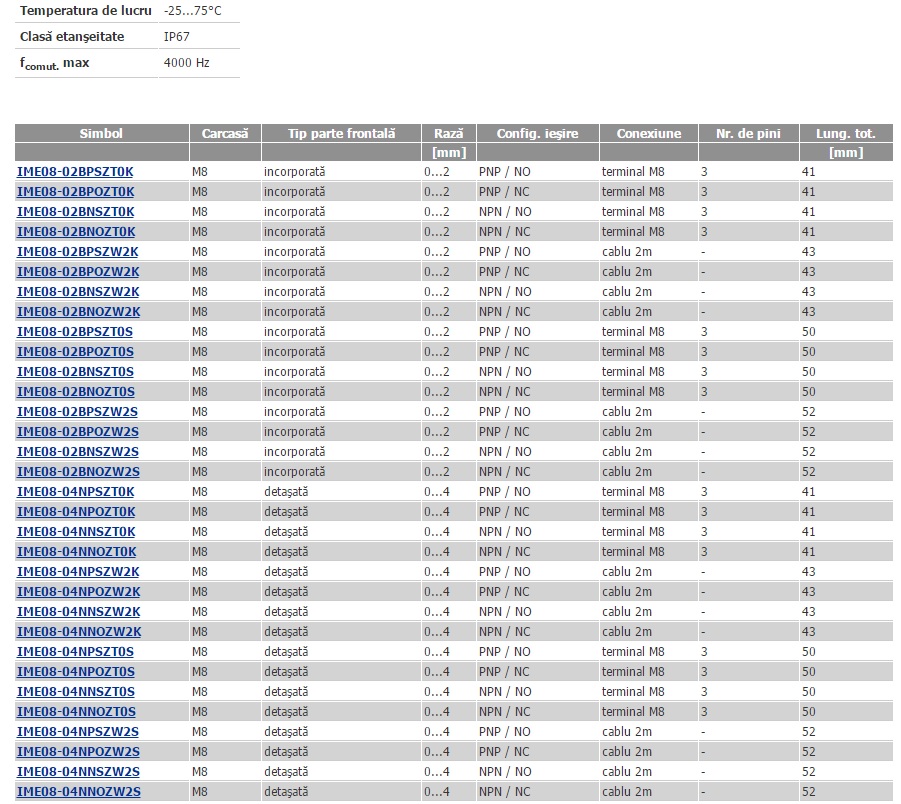Viewport: 901px width, 804px height.
Task: Open product link IME08-02BNOZT0S
Action: 76,392
